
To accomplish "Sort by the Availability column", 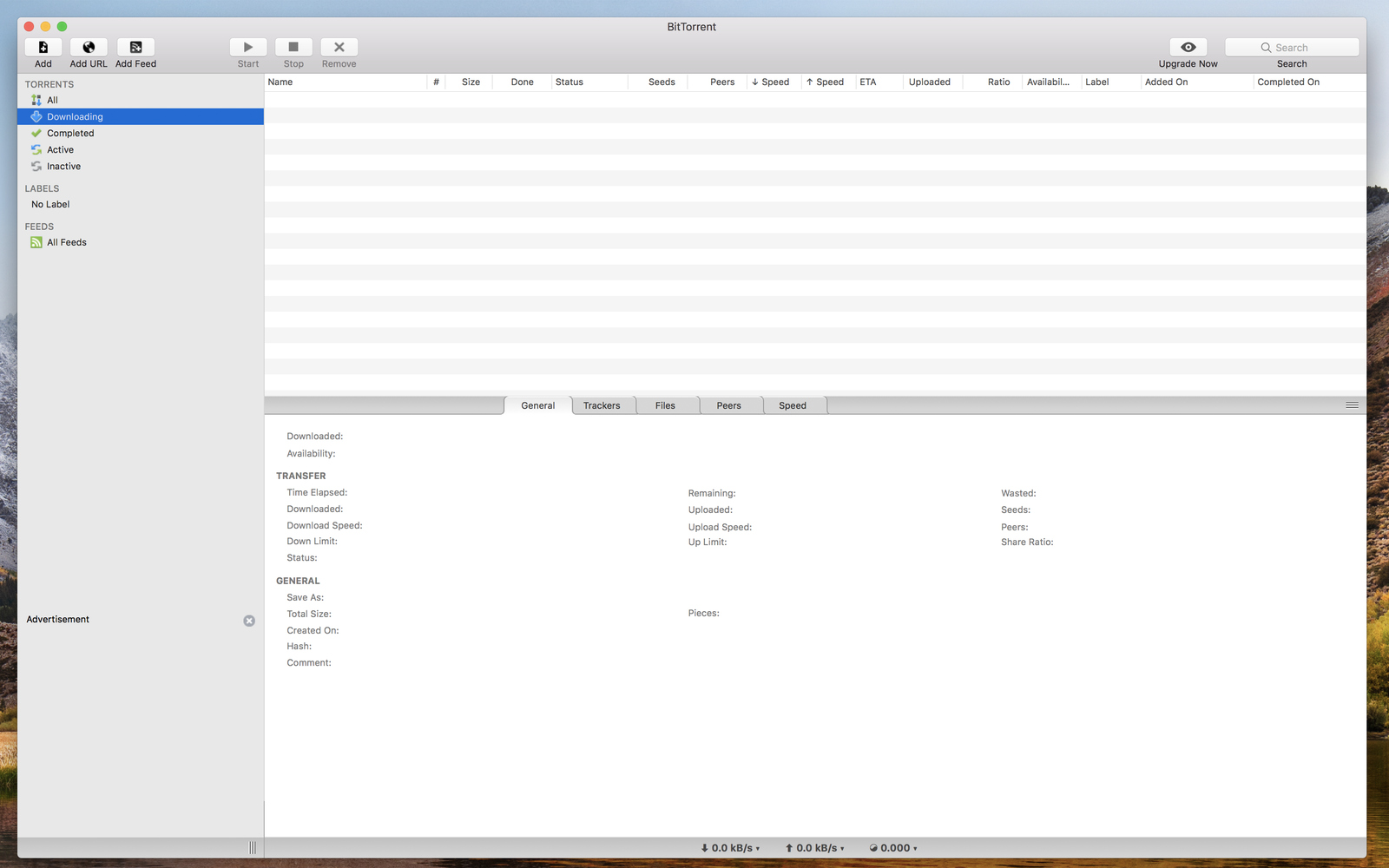I will [1051, 82].
